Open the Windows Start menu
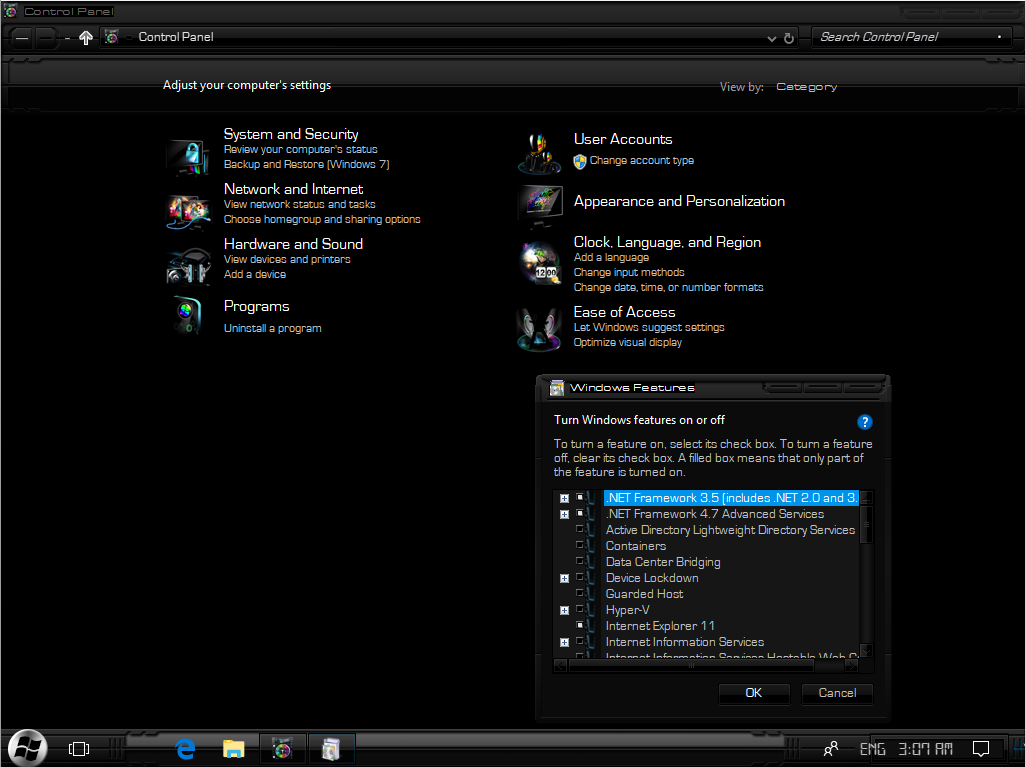 pyautogui.click(x=27, y=748)
